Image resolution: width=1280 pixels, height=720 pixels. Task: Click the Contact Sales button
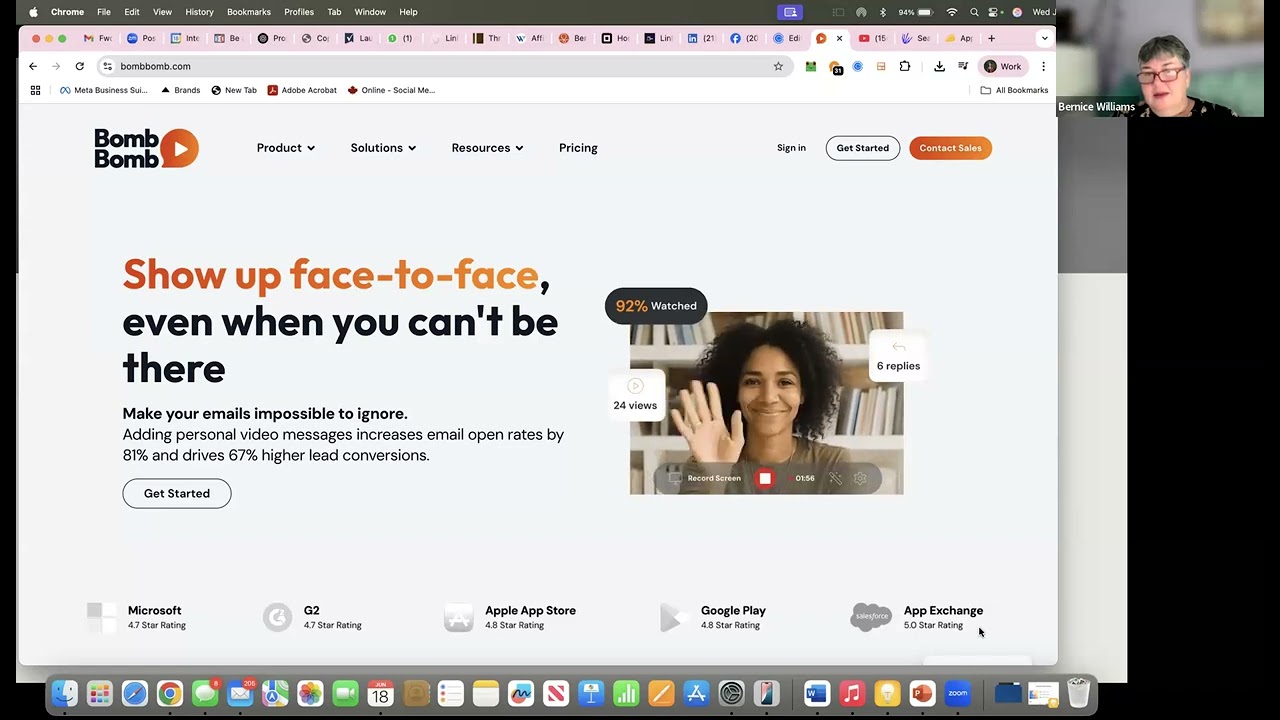950,148
